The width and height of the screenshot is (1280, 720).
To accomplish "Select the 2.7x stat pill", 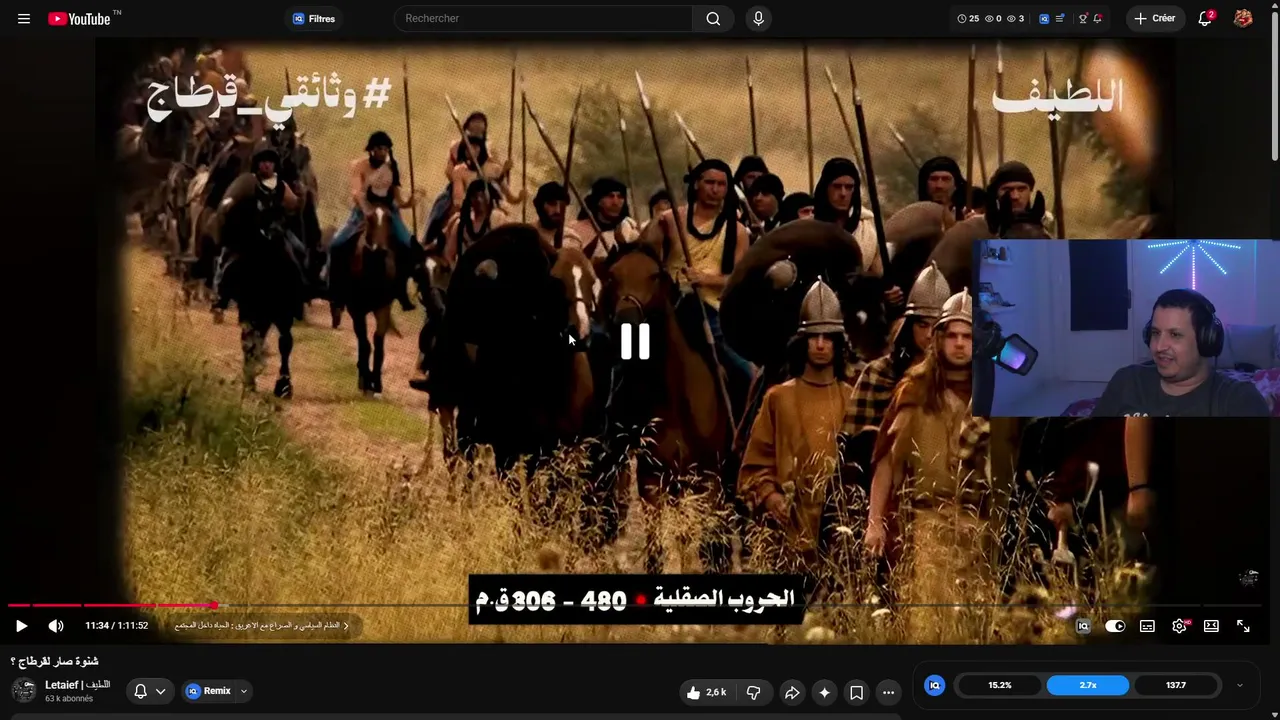I will (x=1088, y=685).
